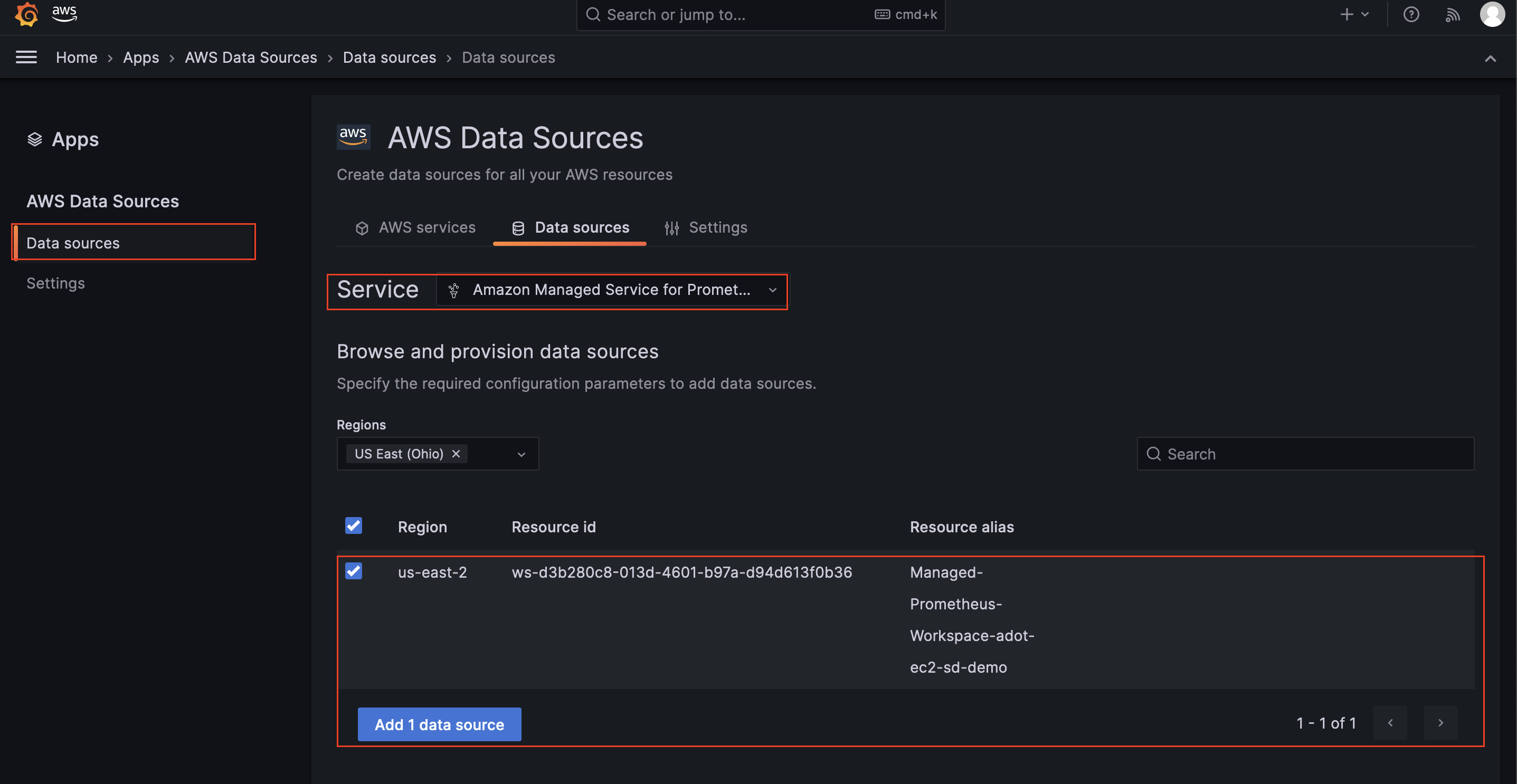The image size is (1517, 784).
Task: Uncheck the select-all checkbox in the table header
Action: tap(353, 525)
